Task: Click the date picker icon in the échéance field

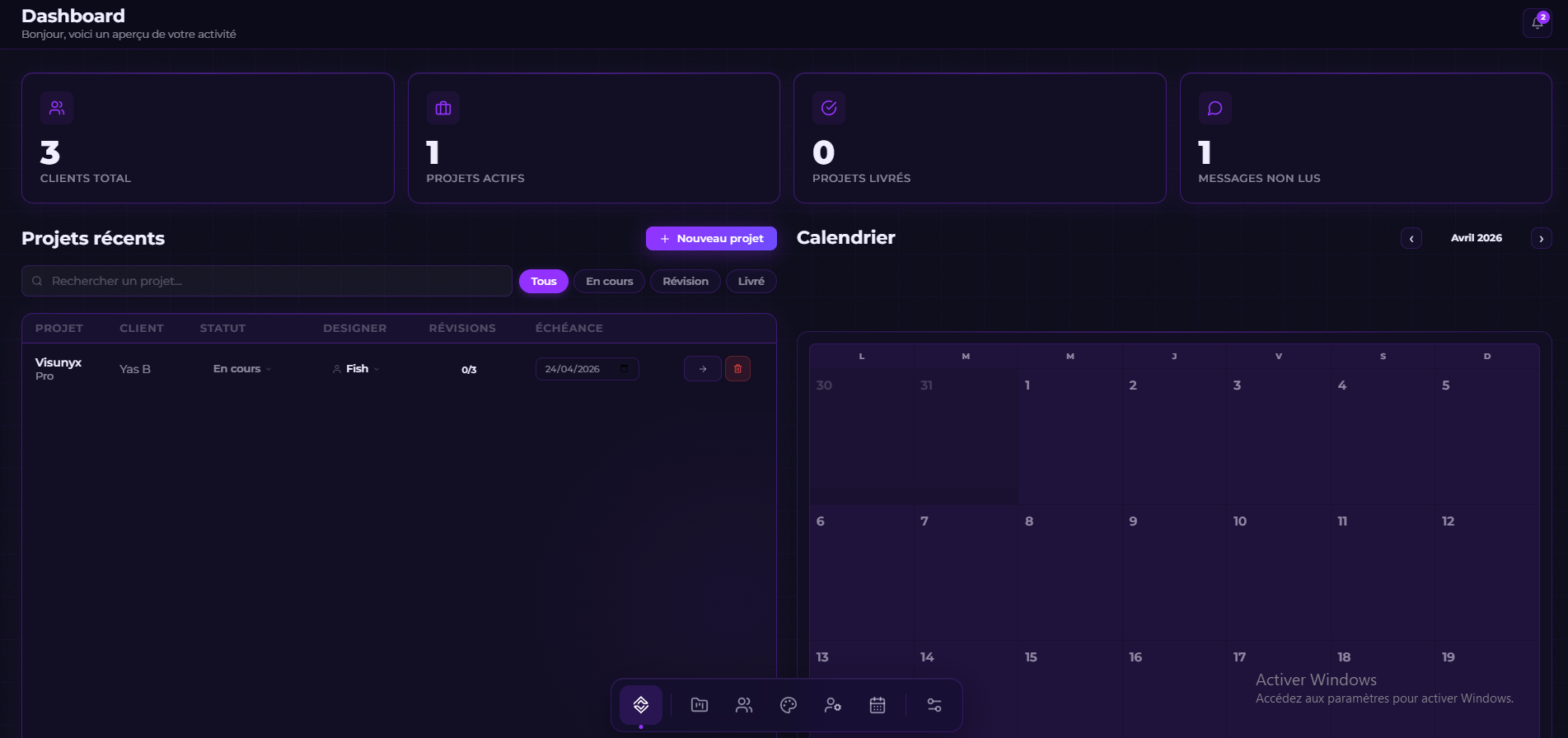Action: click(x=624, y=368)
